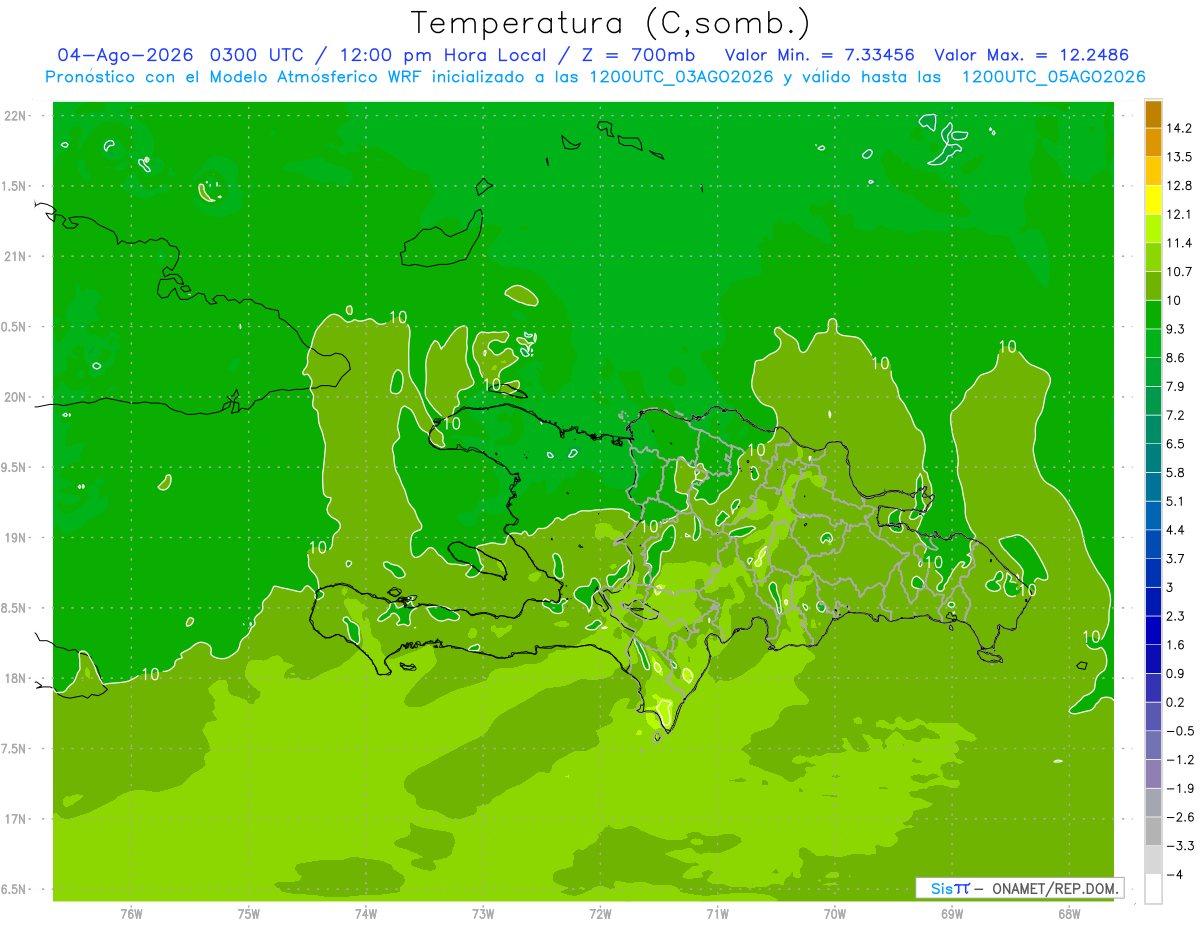Pick the legend swatch between 10 and 10.7
Viewport: 1200px width, 927px height.
pyautogui.click(x=1153, y=286)
